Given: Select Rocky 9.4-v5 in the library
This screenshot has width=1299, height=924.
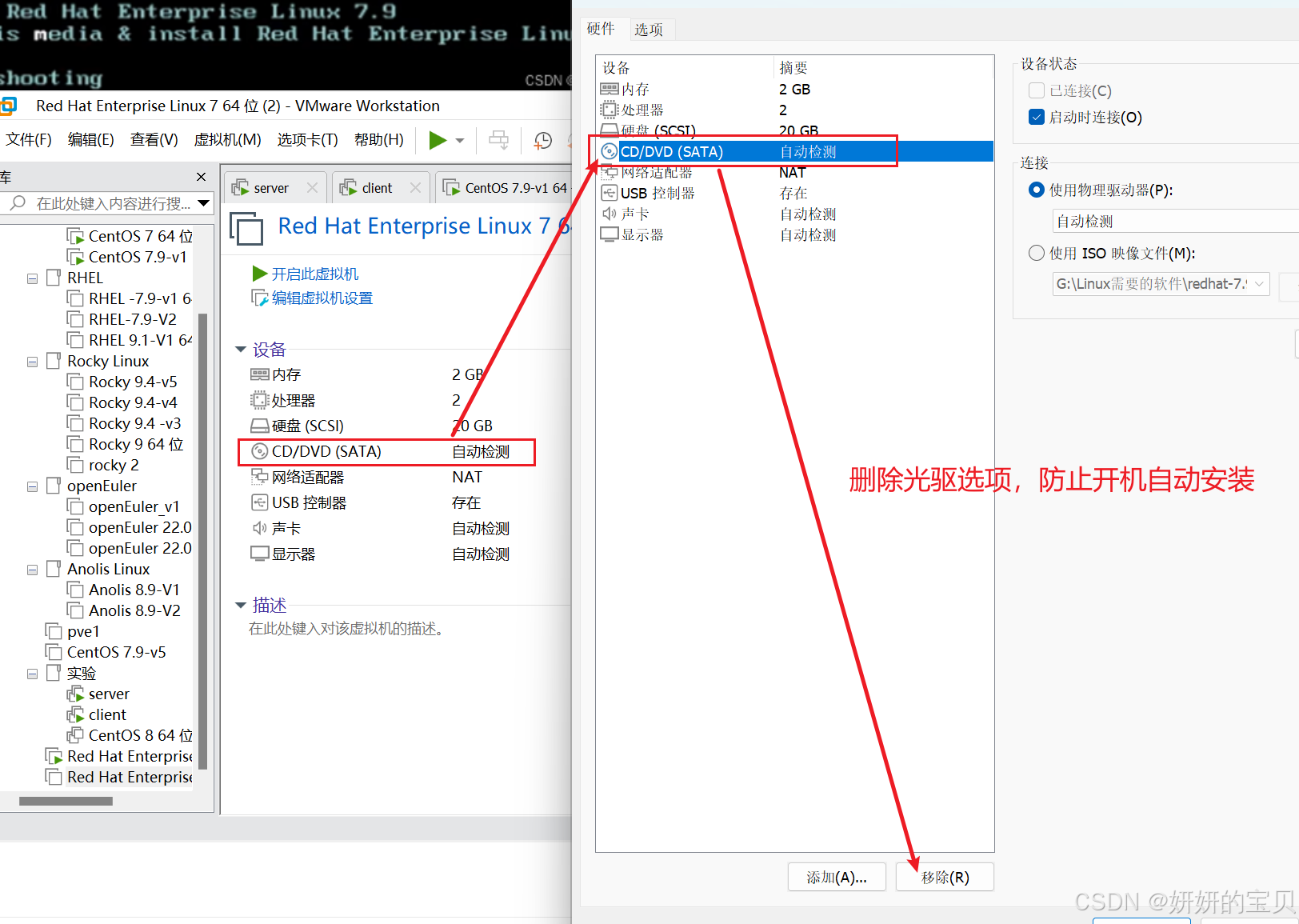Looking at the screenshot, I should (x=133, y=382).
